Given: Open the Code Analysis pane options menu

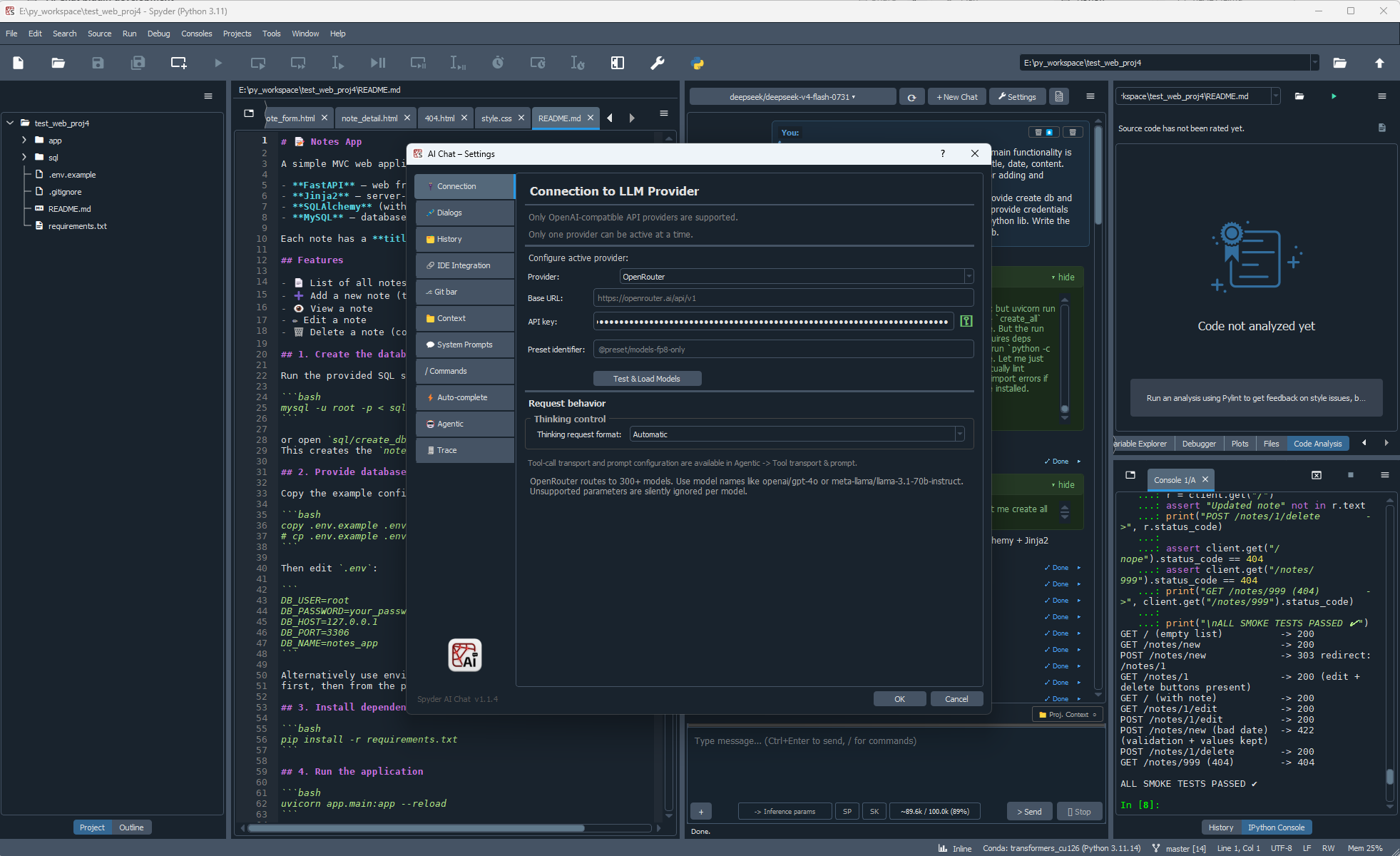Looking at the screenshot, I should [1382, 96].
